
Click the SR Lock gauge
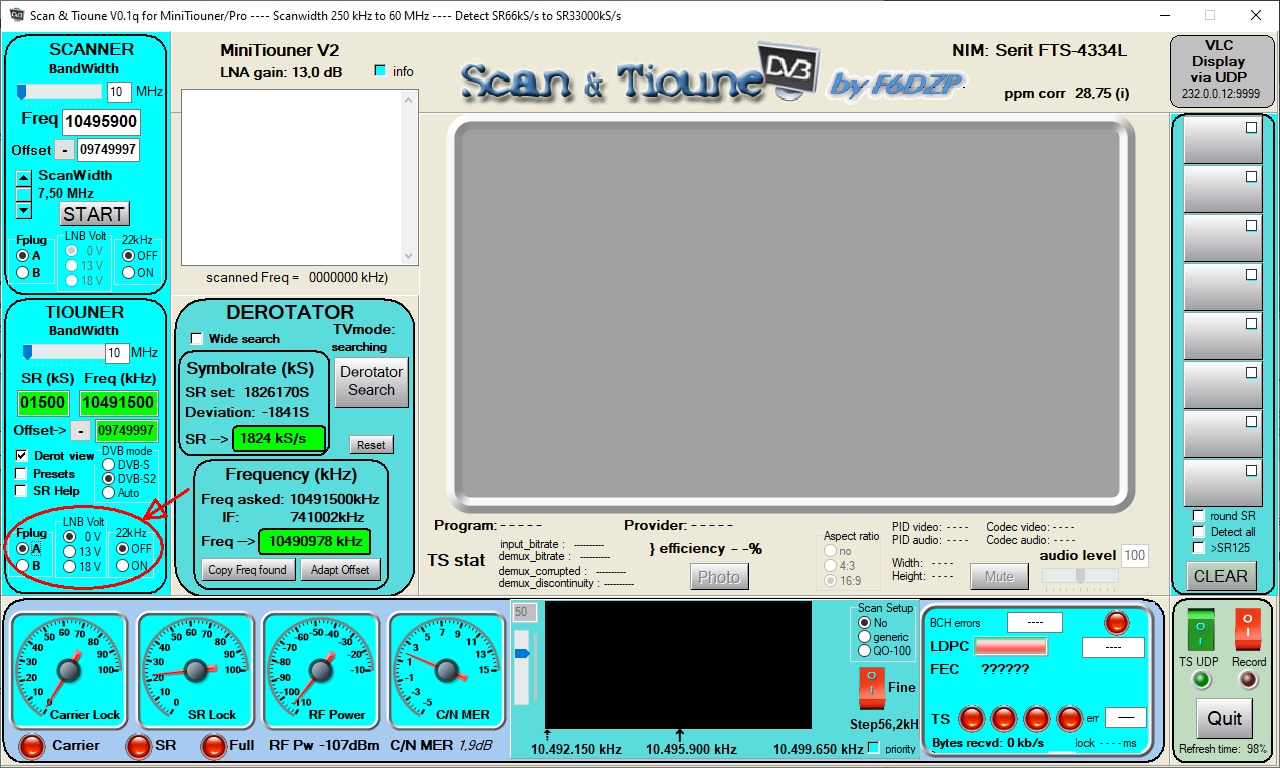coord(195,670)
